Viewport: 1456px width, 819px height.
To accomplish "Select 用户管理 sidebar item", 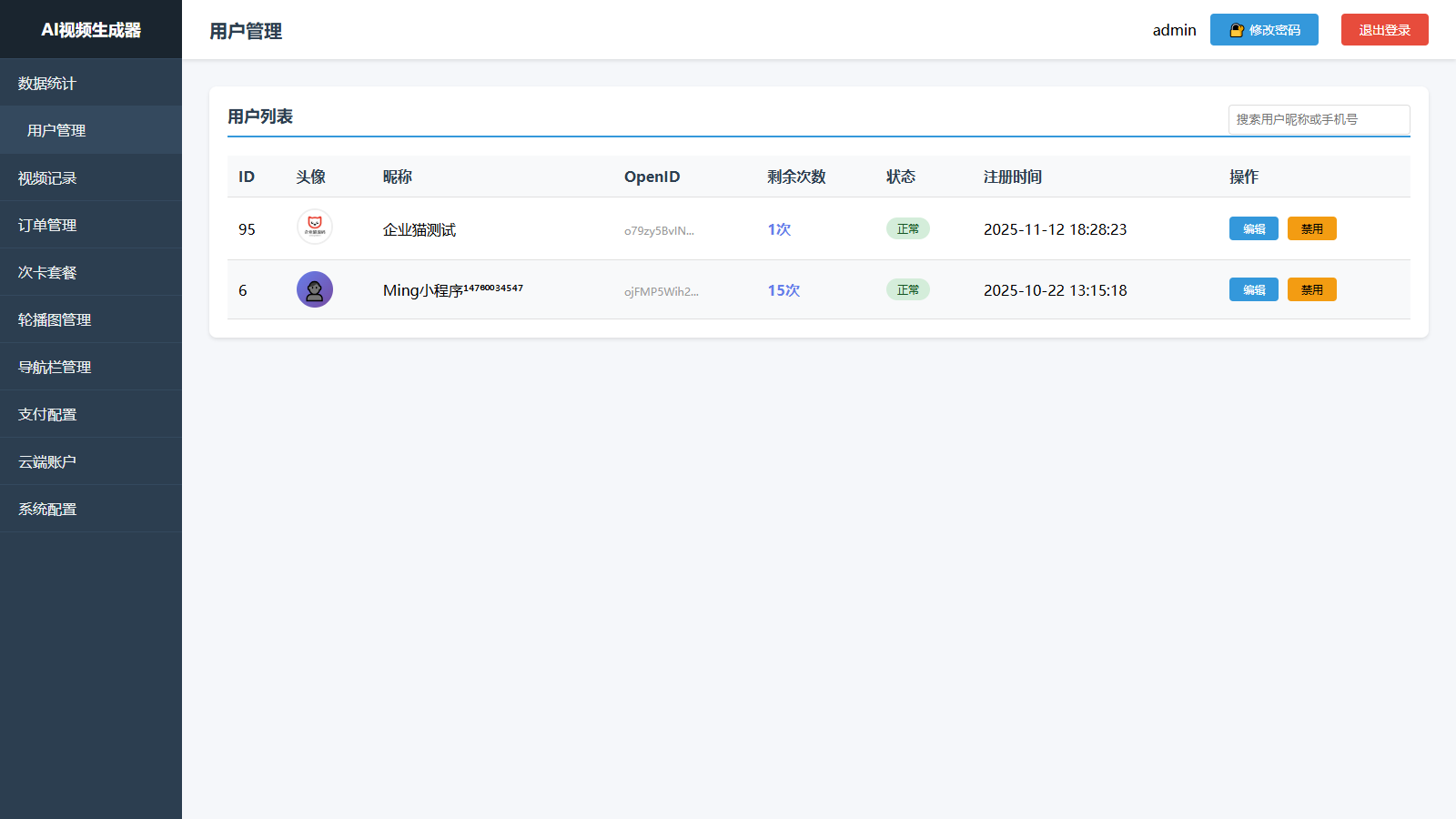I will point(56,130).
